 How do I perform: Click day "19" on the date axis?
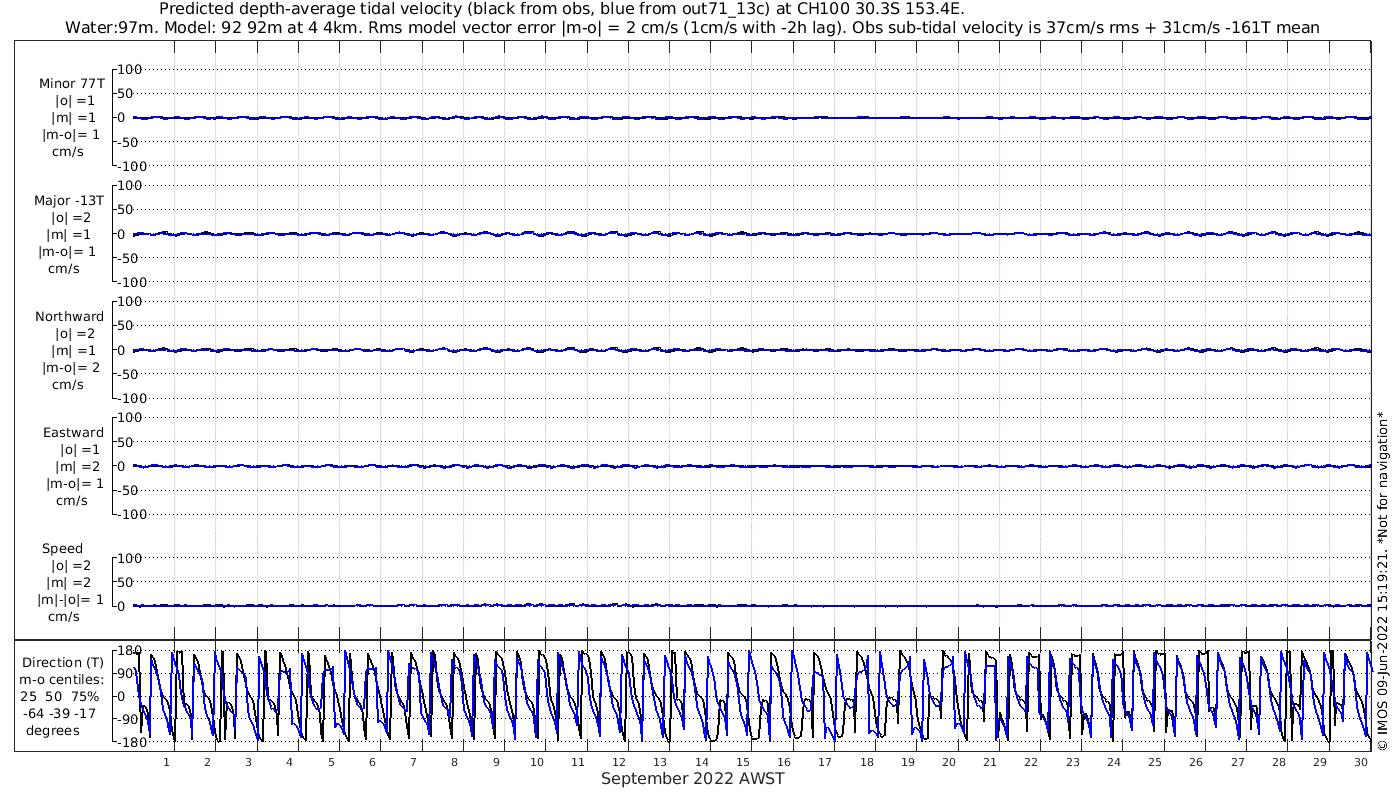point(908,762)
